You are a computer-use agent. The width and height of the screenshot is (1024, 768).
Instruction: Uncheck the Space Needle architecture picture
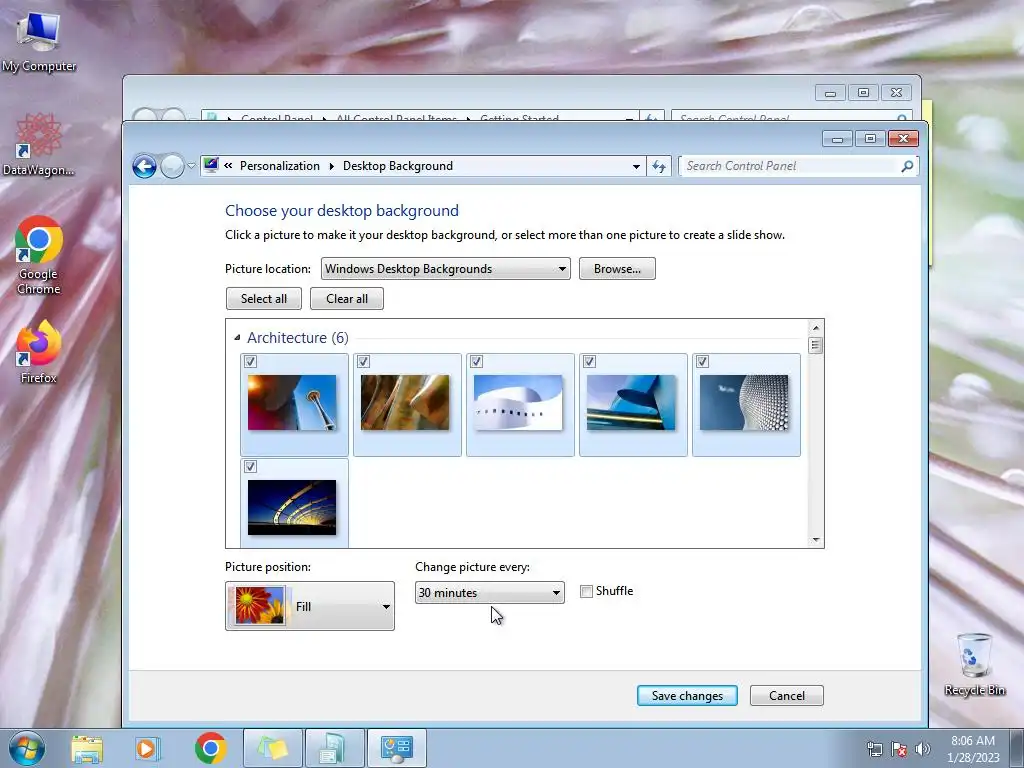[250, 362]
